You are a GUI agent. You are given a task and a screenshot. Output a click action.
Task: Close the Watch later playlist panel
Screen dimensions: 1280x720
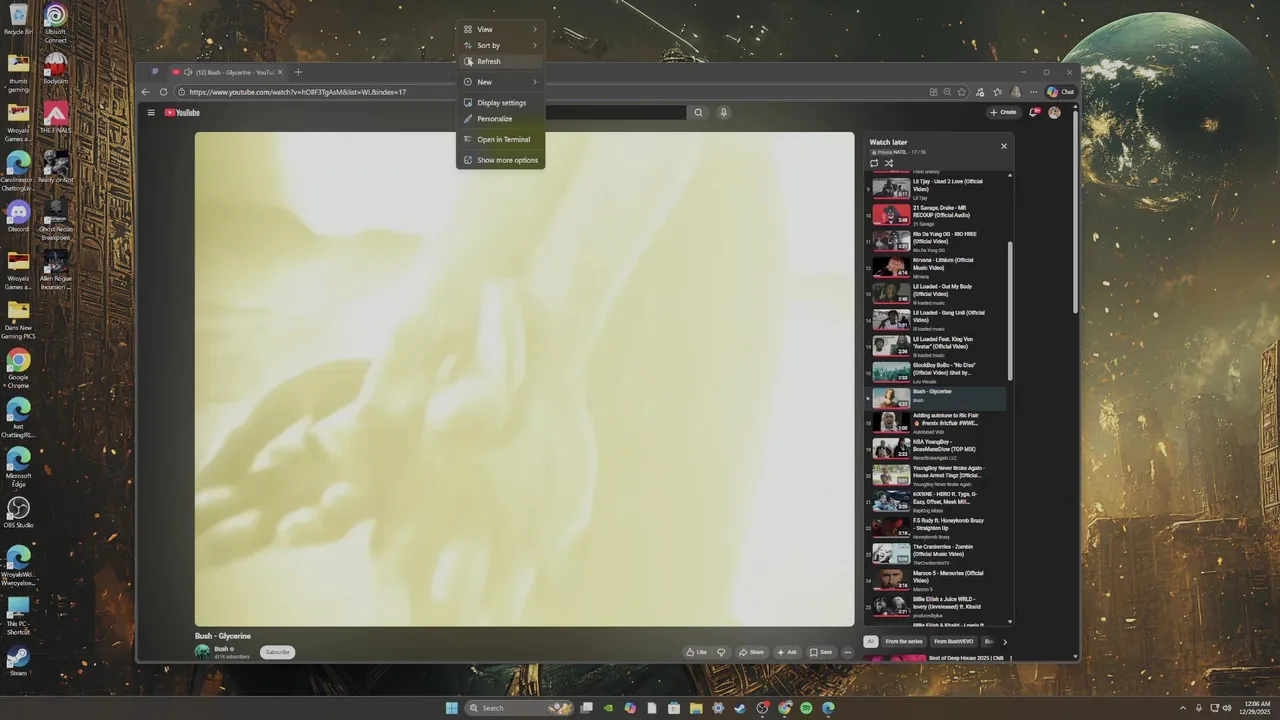pos(1004,146)
